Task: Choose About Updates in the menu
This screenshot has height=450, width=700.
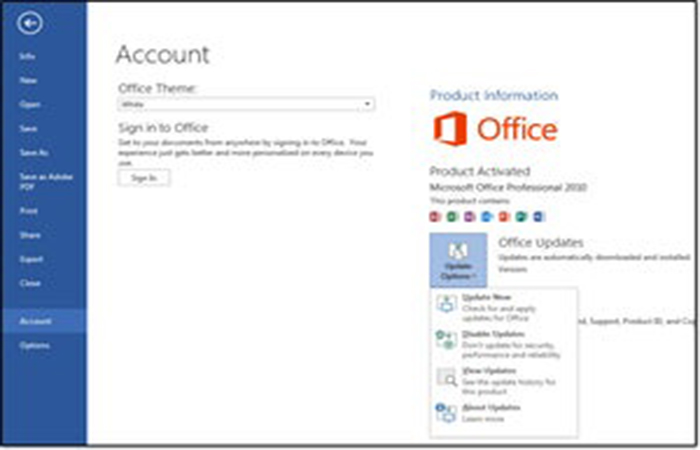Action: pyautogui.click(x=504, y=413)
